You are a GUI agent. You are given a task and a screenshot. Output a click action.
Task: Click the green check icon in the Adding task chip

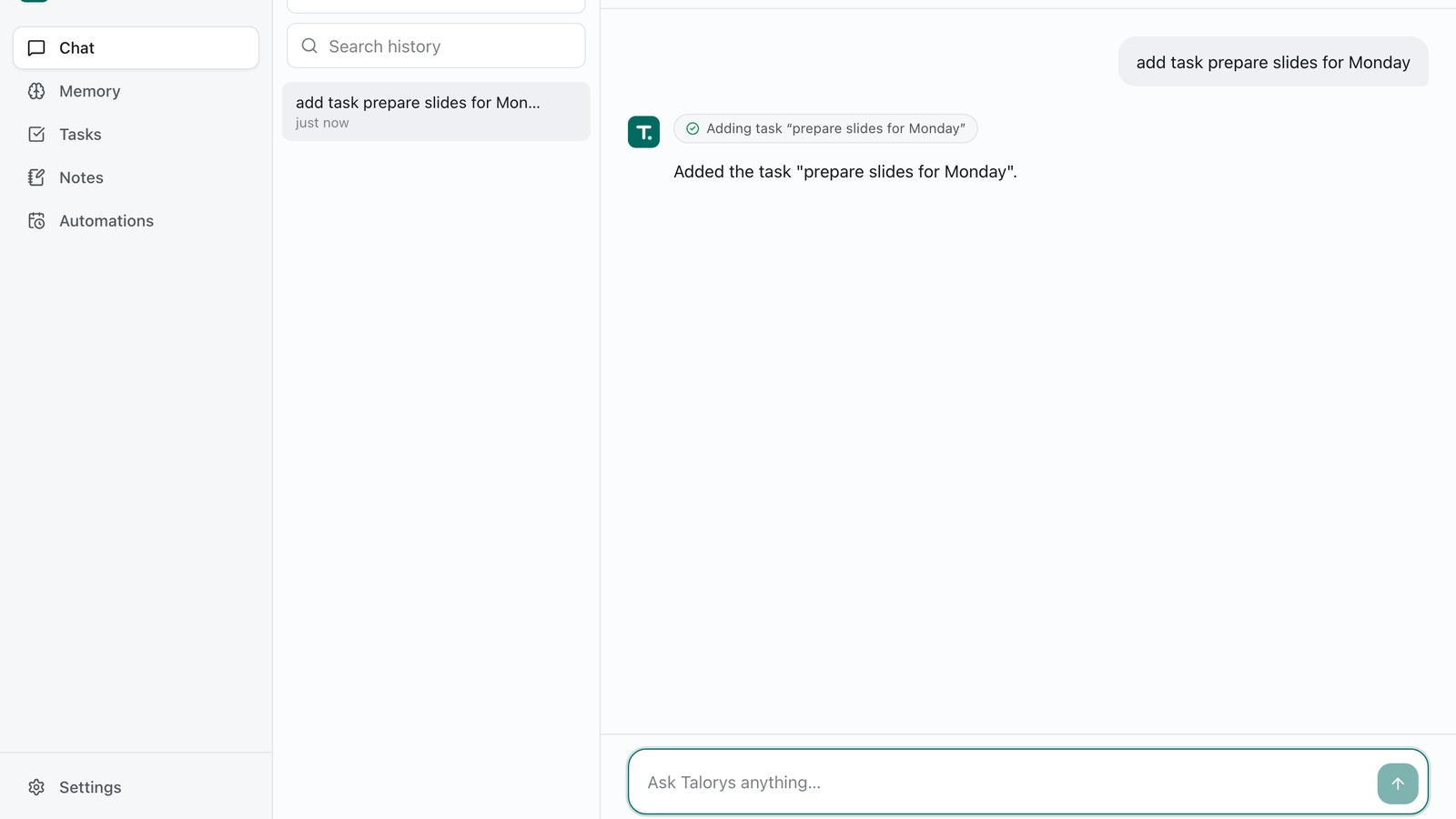click(693, 128)
